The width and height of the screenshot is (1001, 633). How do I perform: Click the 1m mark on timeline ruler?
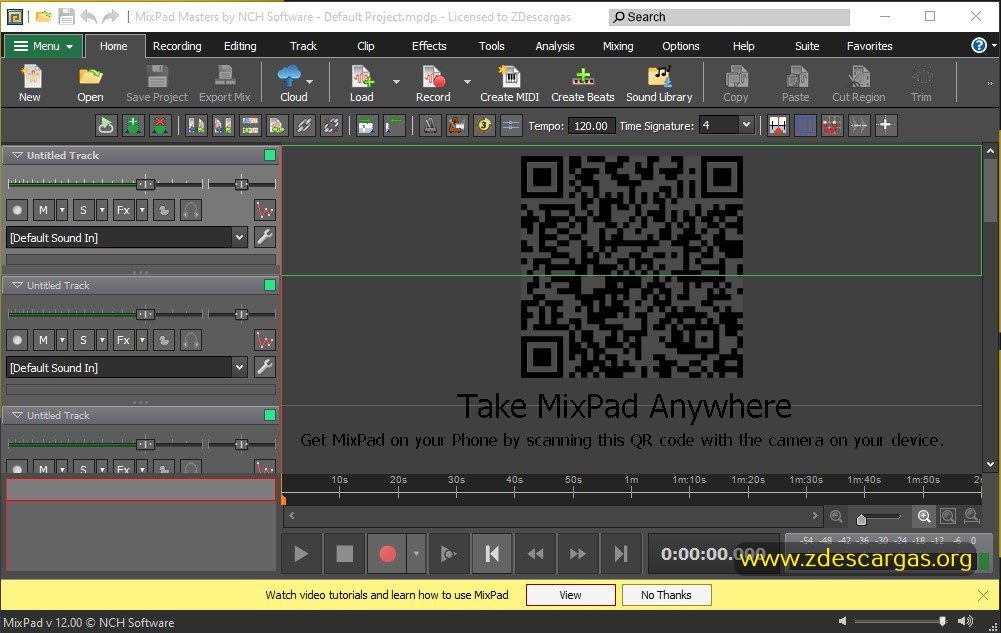[x=631, y=480]
